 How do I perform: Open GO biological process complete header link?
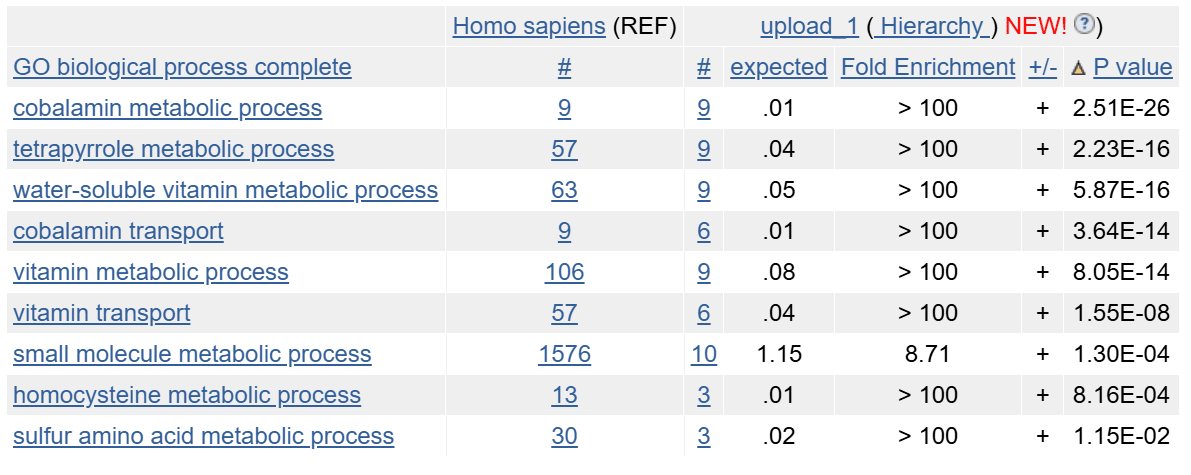point(182,68)
